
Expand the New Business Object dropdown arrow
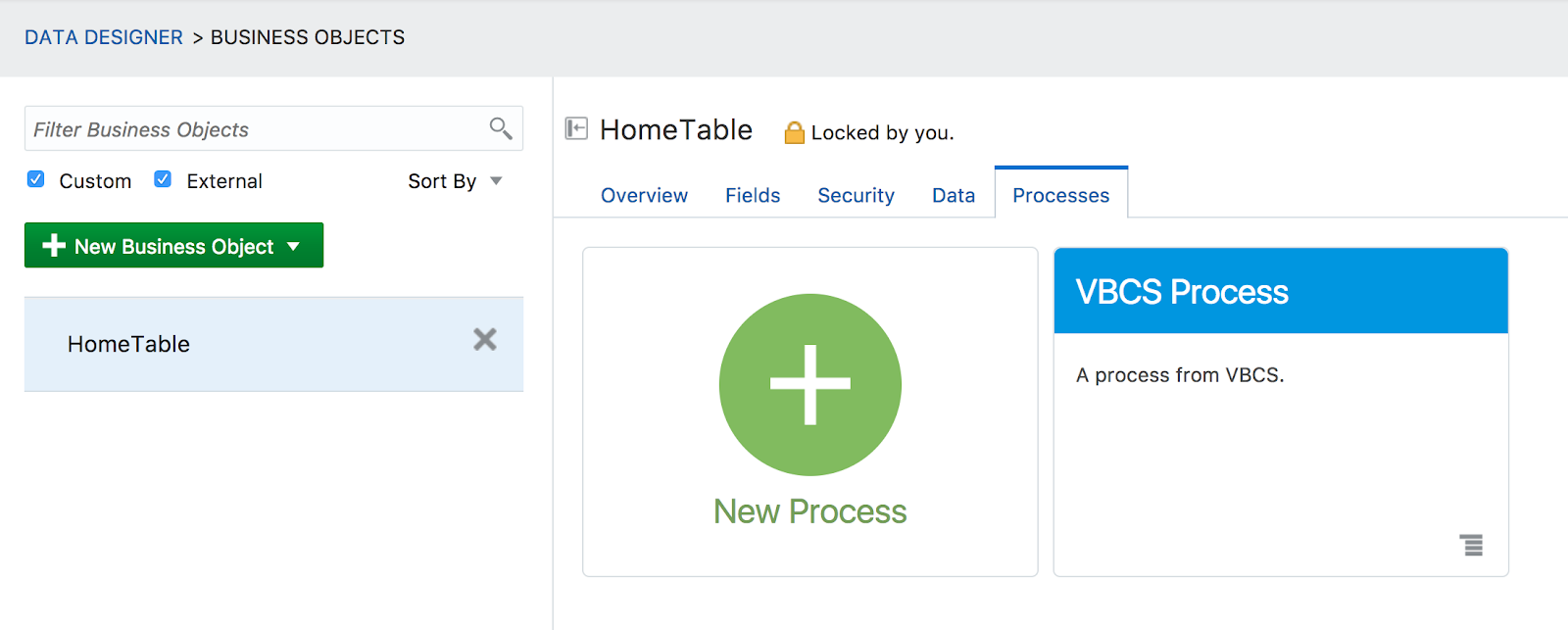click(x=293, y=246)
